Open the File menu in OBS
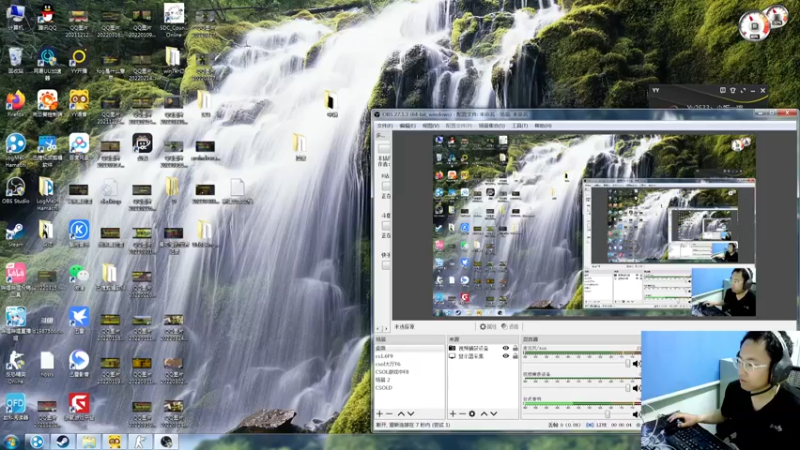 coord(385,126)
